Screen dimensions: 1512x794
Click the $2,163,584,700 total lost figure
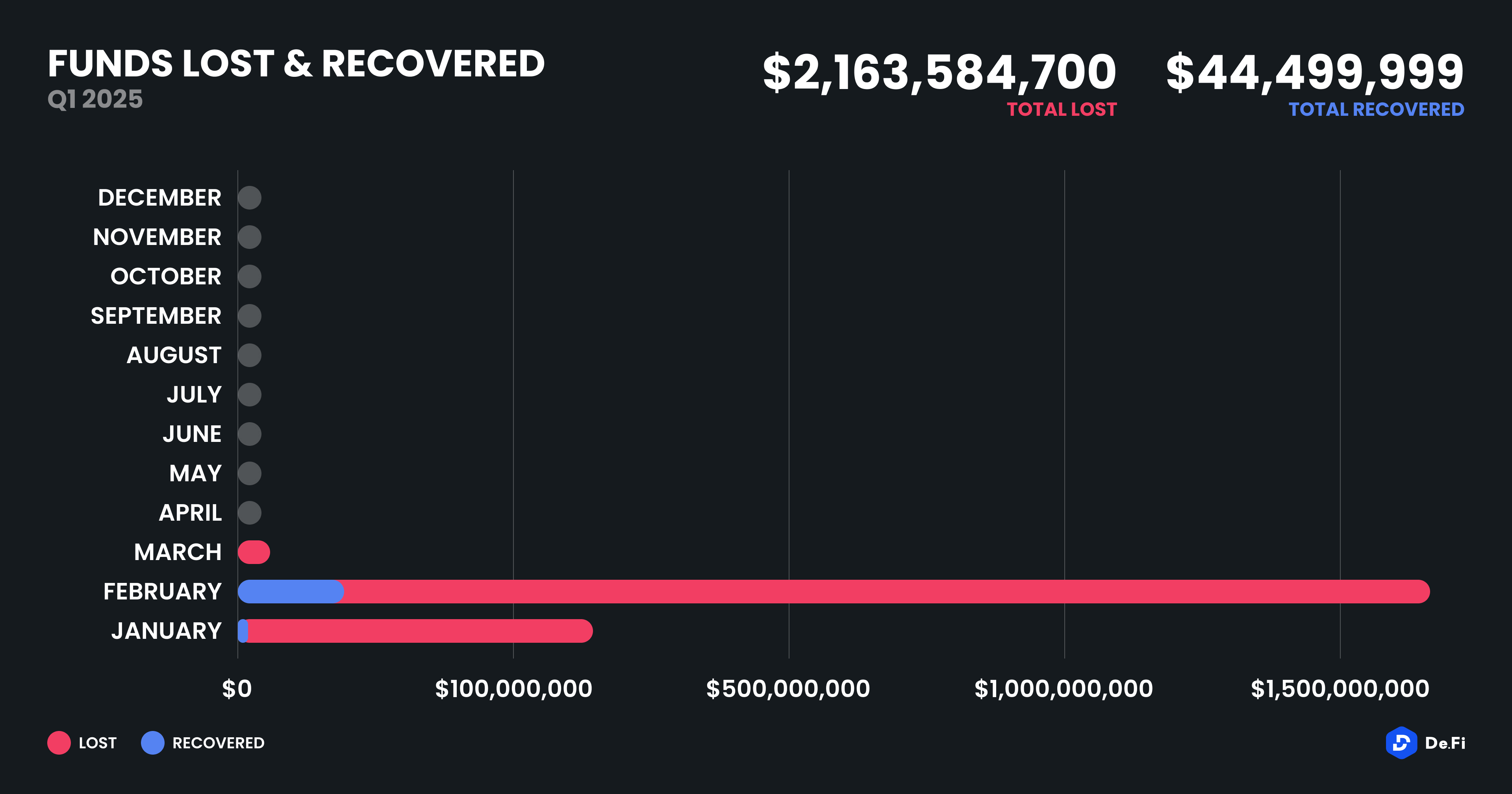tap(939, 72)
